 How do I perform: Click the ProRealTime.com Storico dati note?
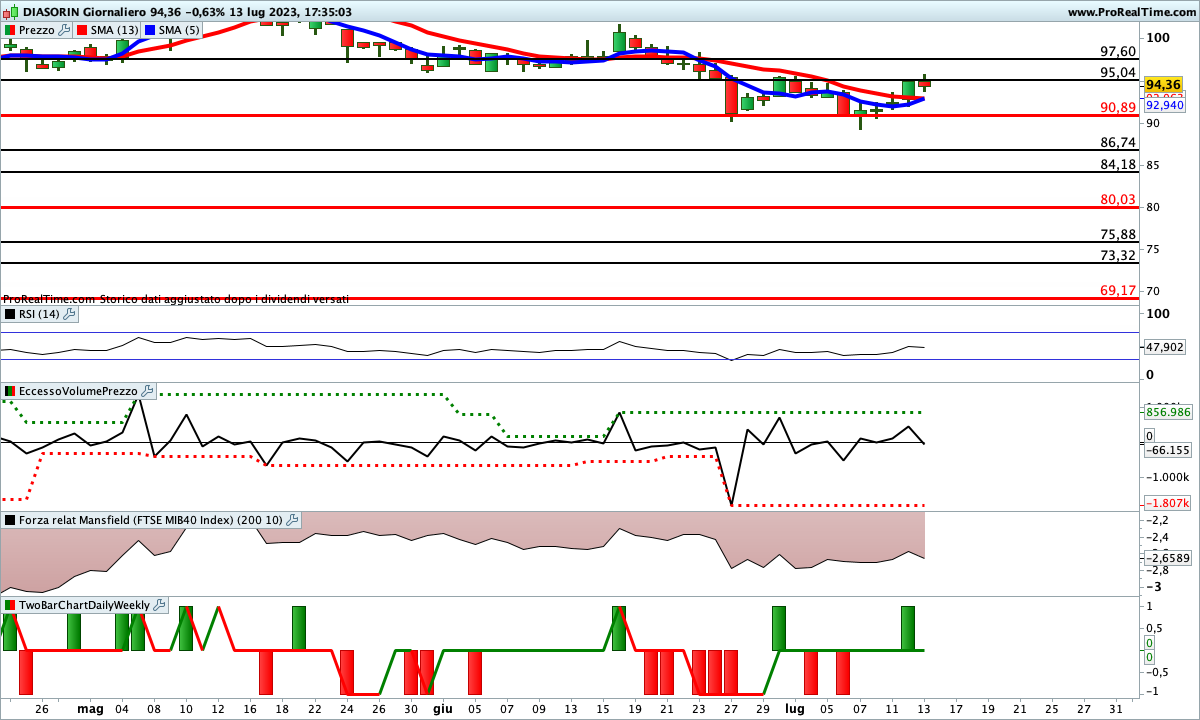(x=176, y=299)
